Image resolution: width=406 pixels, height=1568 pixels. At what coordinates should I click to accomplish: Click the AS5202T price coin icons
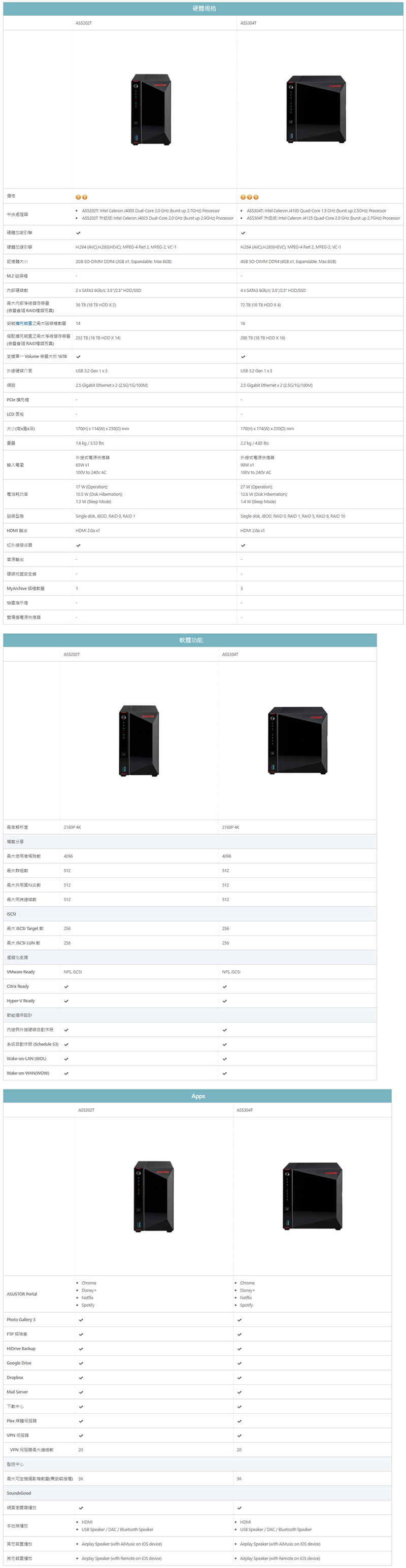click(x=81, y=196)
